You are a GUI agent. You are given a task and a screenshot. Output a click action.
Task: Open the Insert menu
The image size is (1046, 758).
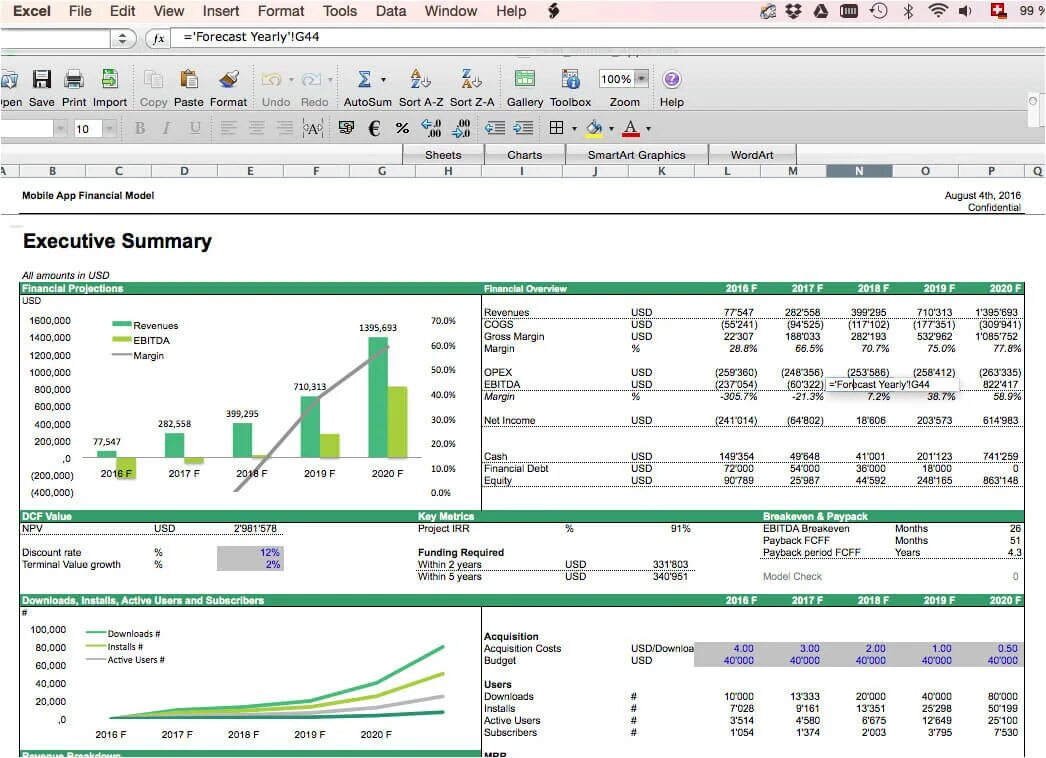click(x=221, y=11)
